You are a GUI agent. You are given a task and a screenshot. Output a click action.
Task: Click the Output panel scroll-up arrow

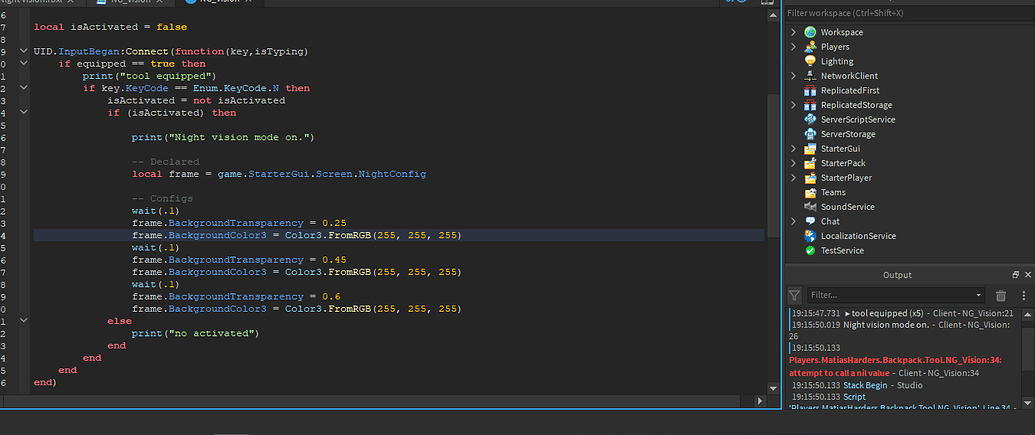[x=1028, y=314]
